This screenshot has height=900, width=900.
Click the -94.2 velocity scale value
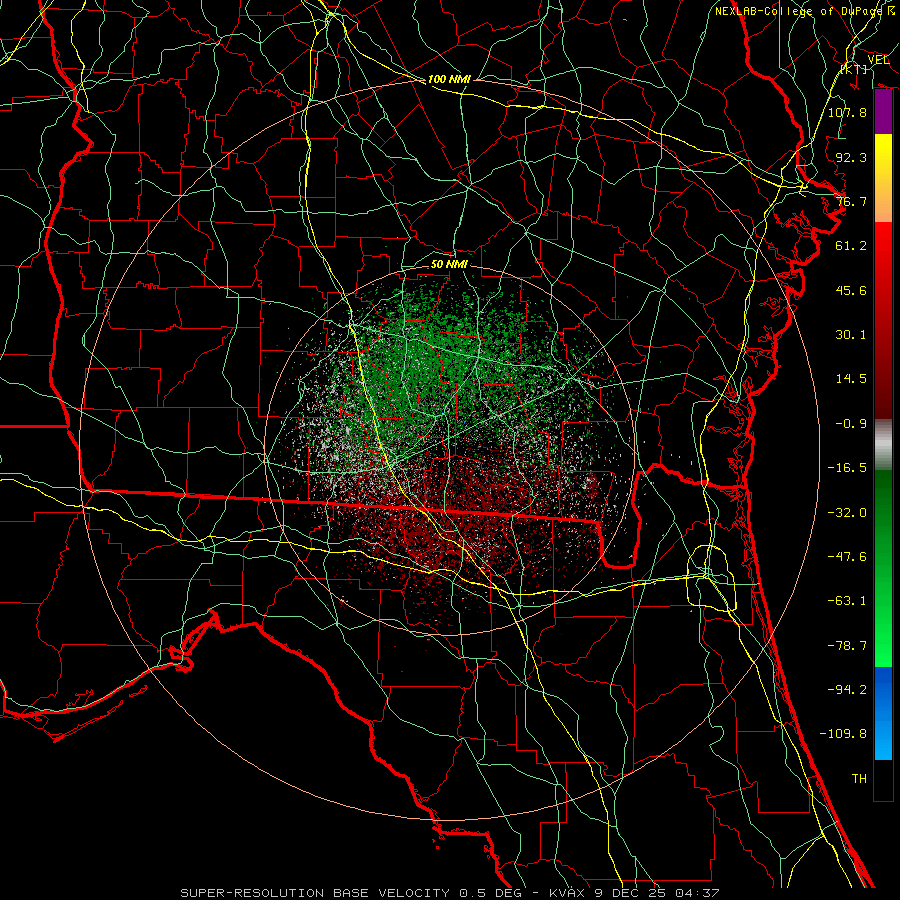click(847, 690)
